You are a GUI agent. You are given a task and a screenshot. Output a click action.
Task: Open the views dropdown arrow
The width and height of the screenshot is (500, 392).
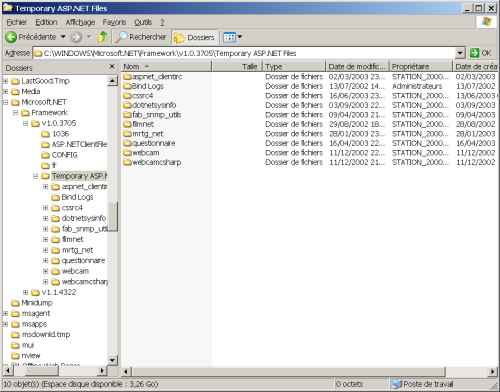(x=239, y=37)
